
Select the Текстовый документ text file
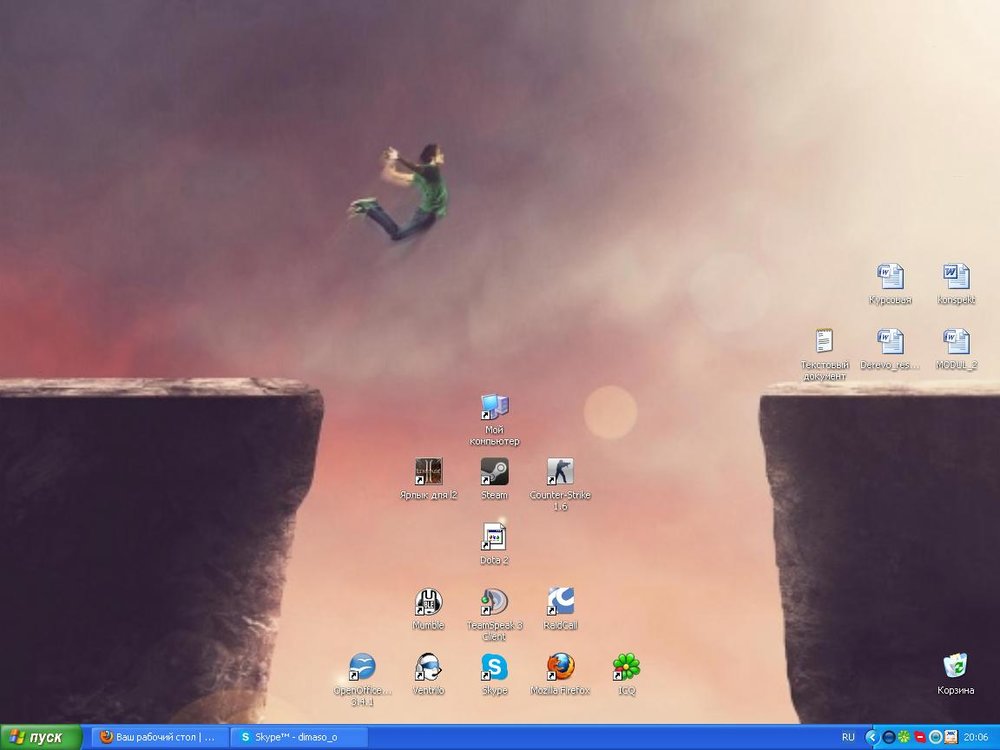[824, 342]
